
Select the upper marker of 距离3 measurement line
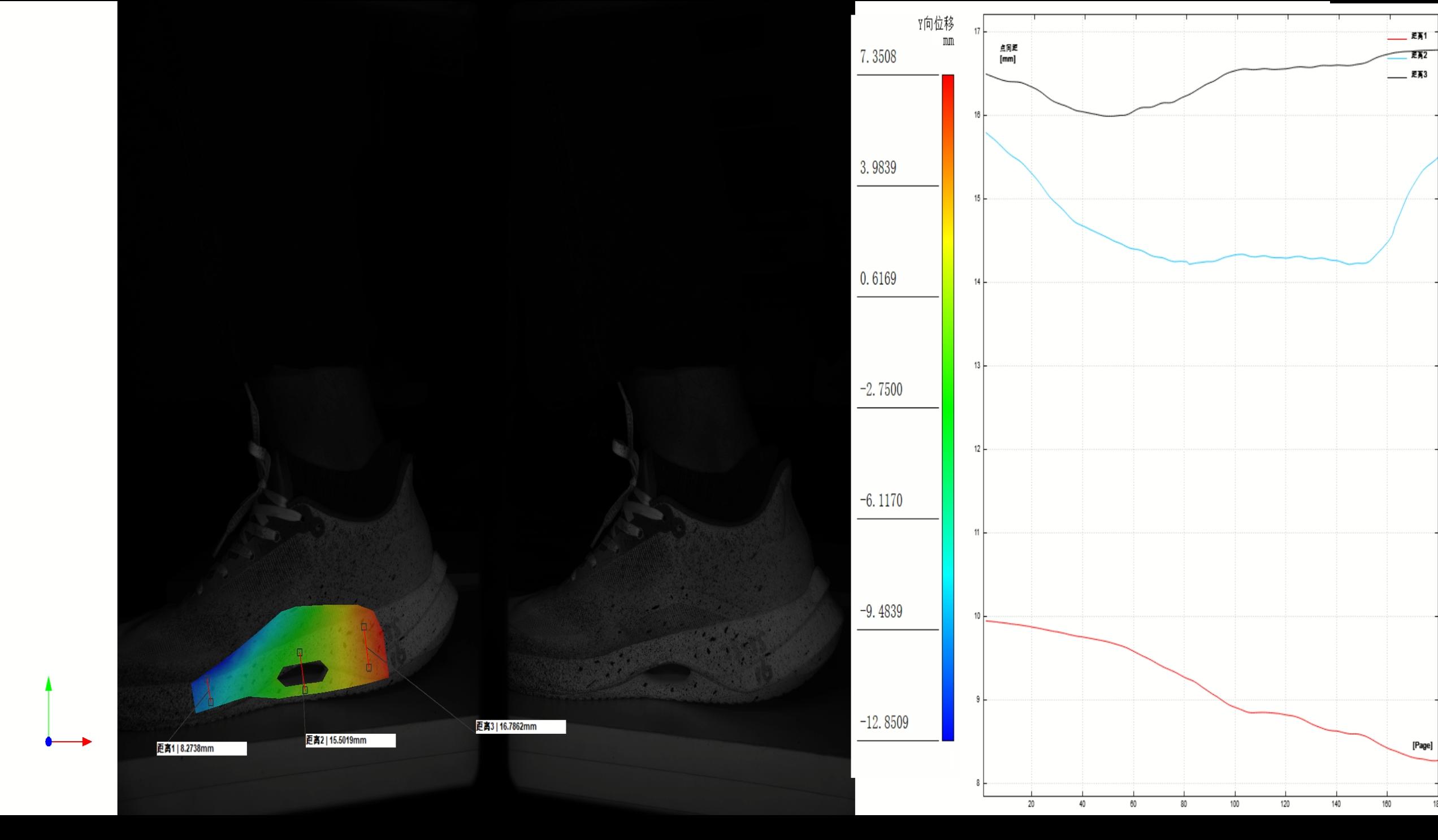[x=364, y=626]
